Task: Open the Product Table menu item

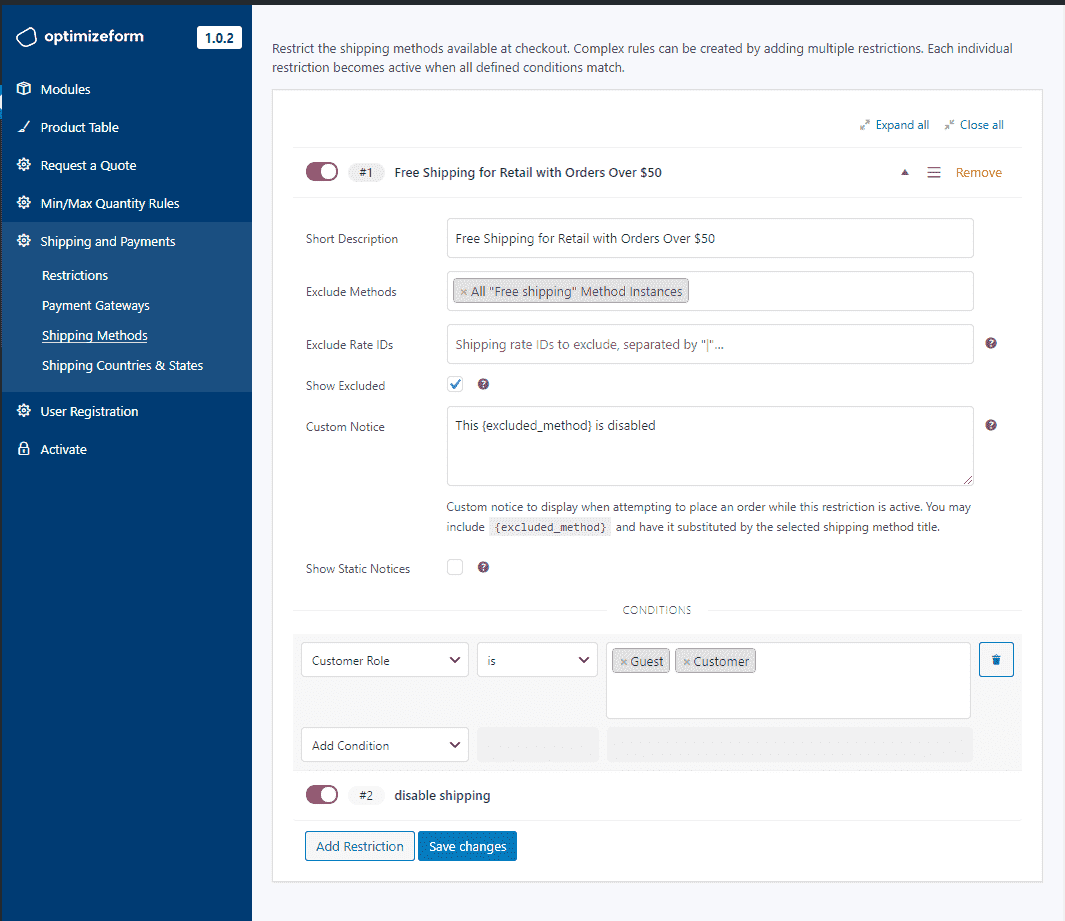Action: pos(79,127)
